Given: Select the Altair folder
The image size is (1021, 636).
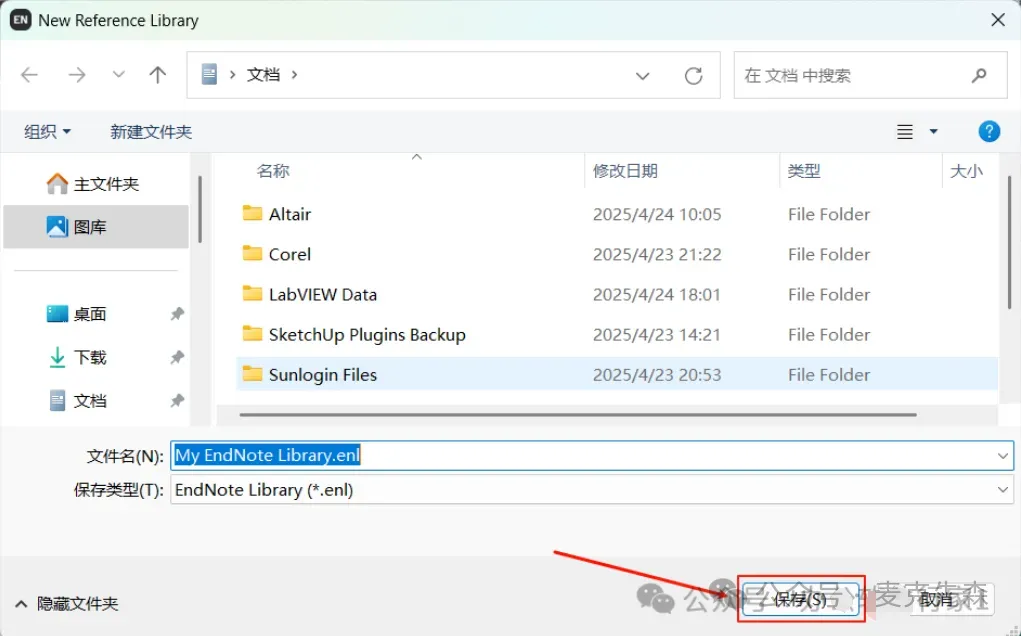Looking at the screenshot, I should coord(616,214).
